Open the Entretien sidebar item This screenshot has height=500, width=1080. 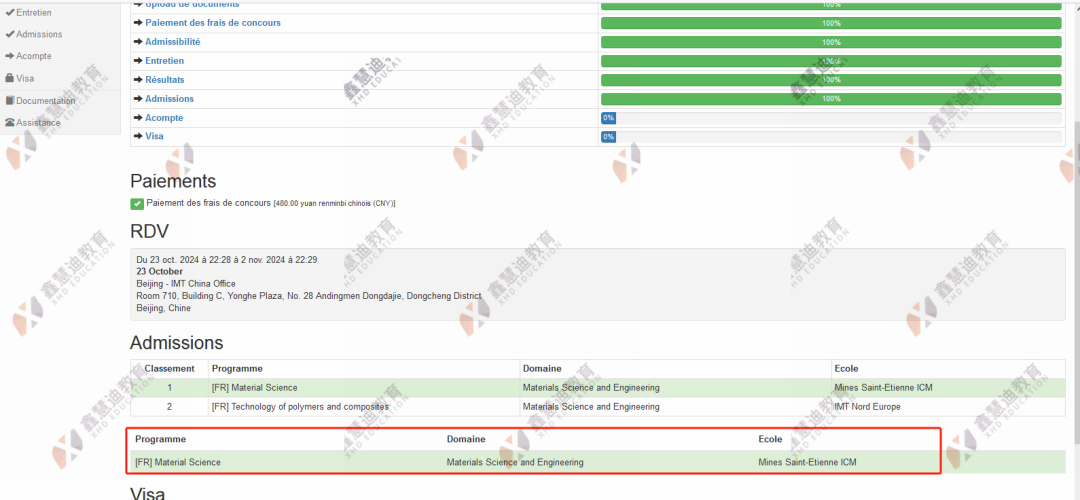pyautogui.click(x=33, y=12)
